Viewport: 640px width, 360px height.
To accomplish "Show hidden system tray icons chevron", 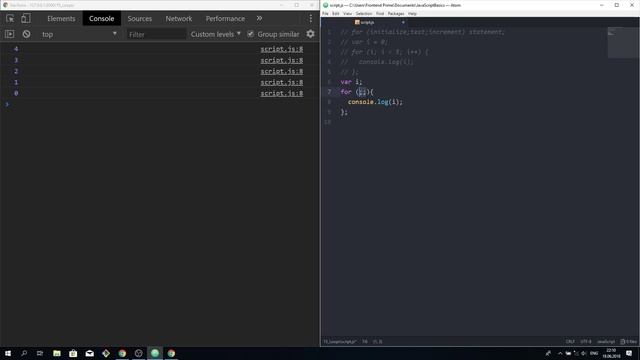I will click(x=560, y=353).
